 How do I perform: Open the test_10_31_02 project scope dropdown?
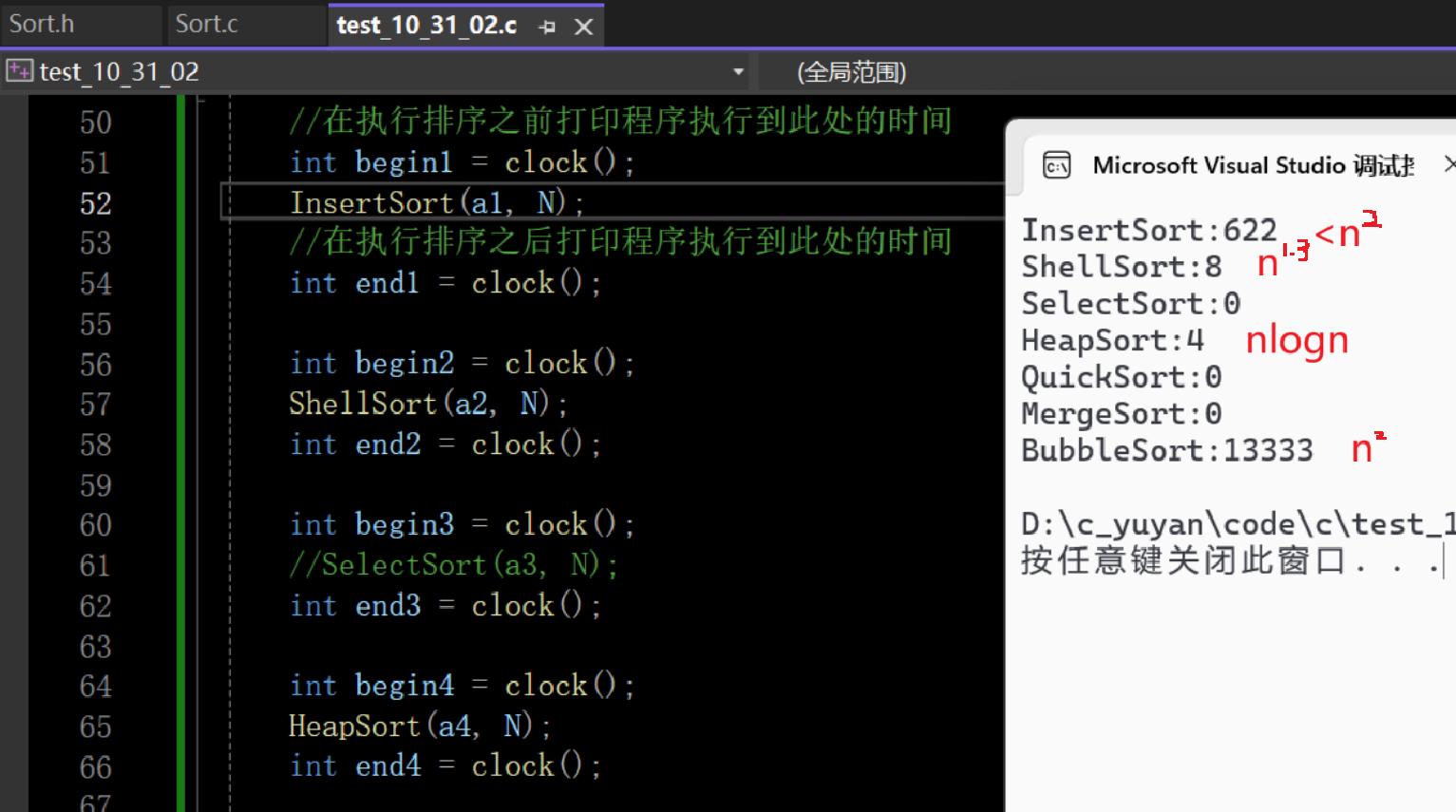(x=738, y=72)
